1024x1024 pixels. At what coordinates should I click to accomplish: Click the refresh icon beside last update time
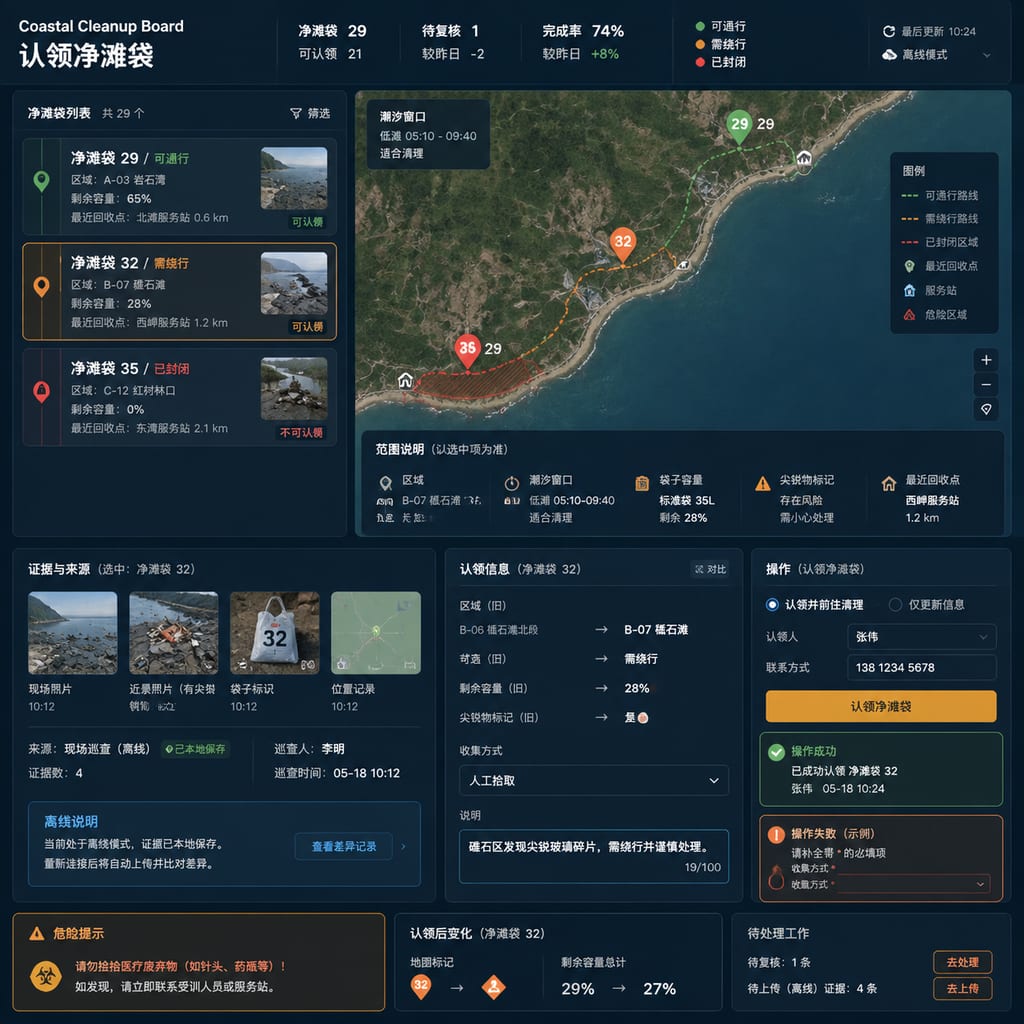tap(889, 31)
